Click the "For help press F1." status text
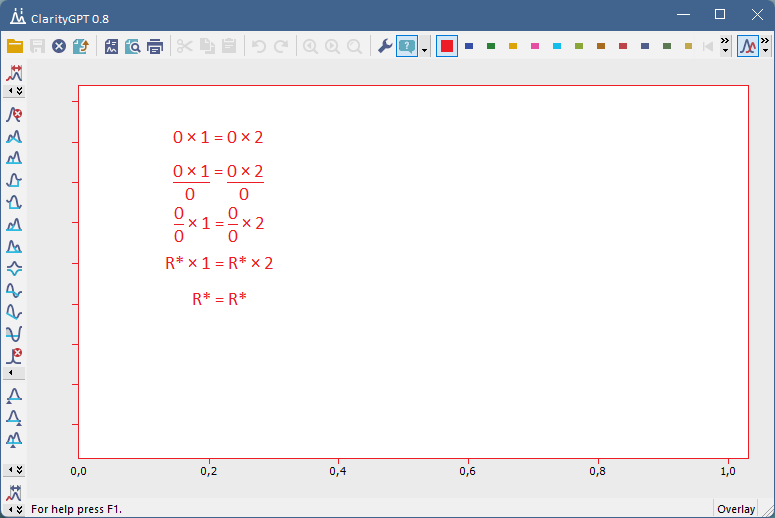The image size is (775, 518). pyautogui.click(x=76, y=509)
